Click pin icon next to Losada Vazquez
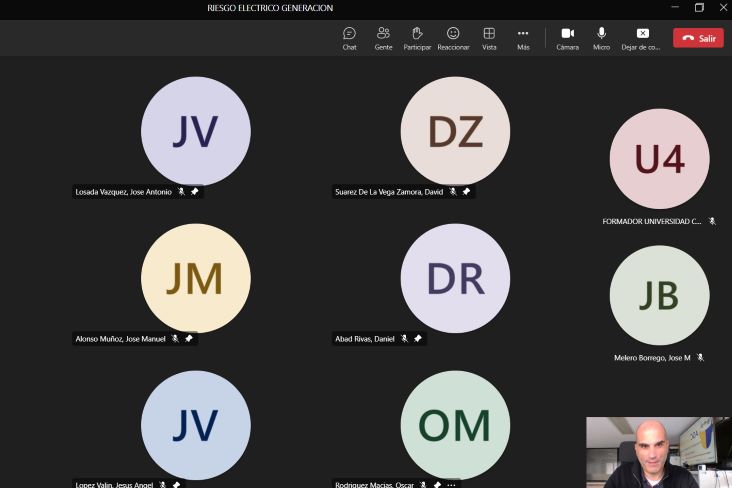The image size is (732, 488). click(x=195, y=191)
